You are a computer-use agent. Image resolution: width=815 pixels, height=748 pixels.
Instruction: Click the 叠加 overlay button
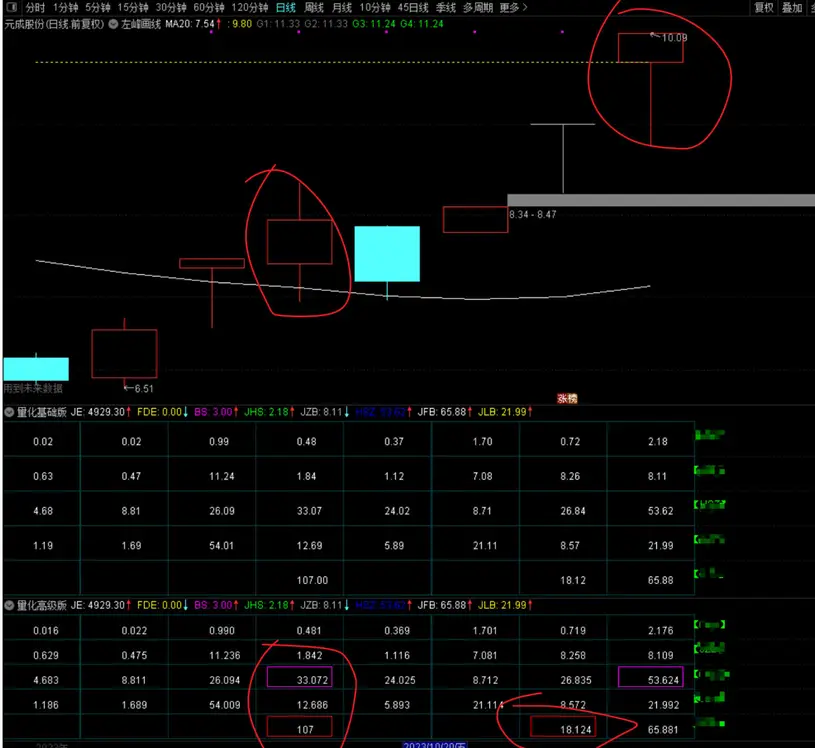tap(792, 7)
